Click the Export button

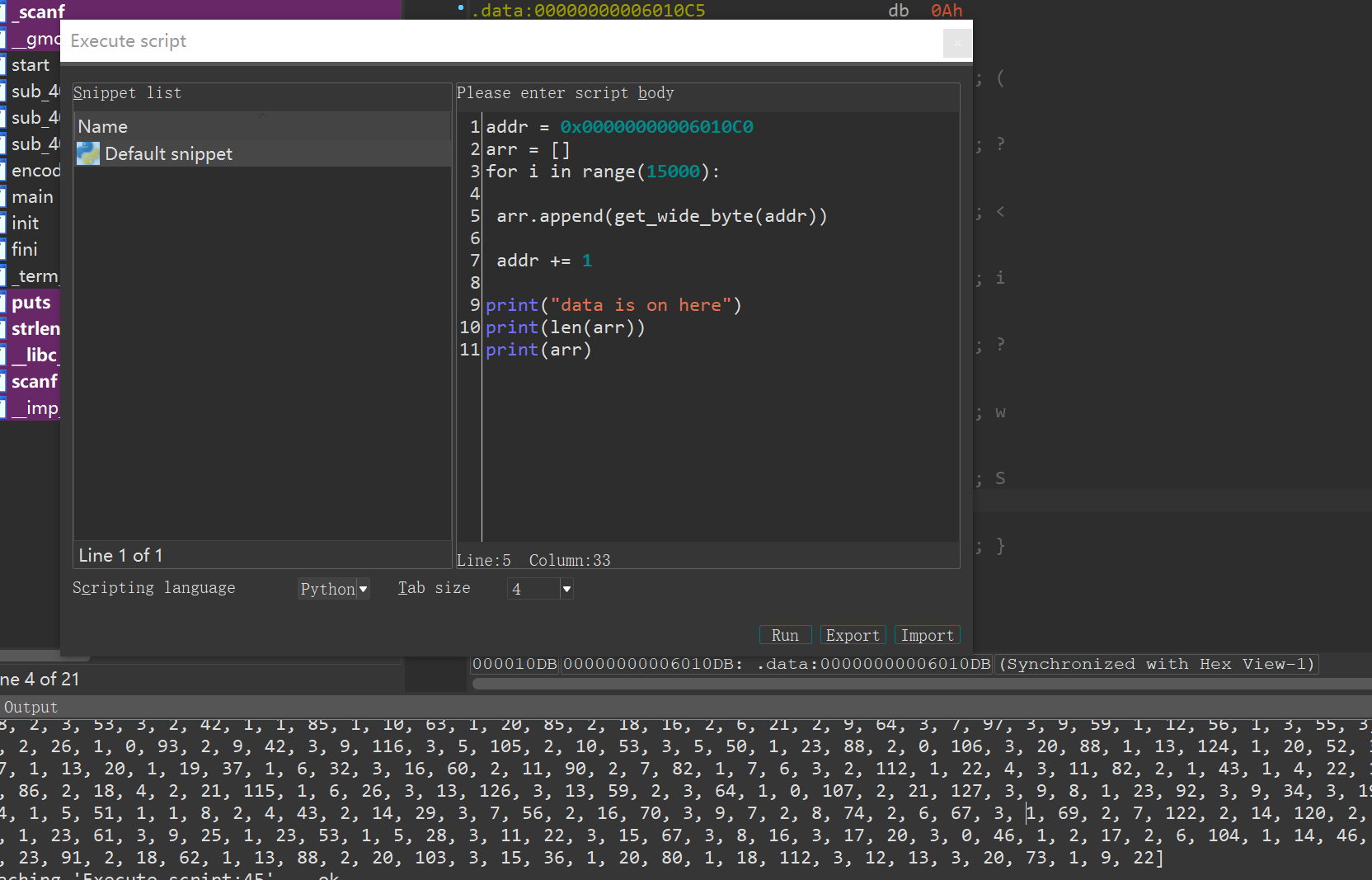point(852,635)
